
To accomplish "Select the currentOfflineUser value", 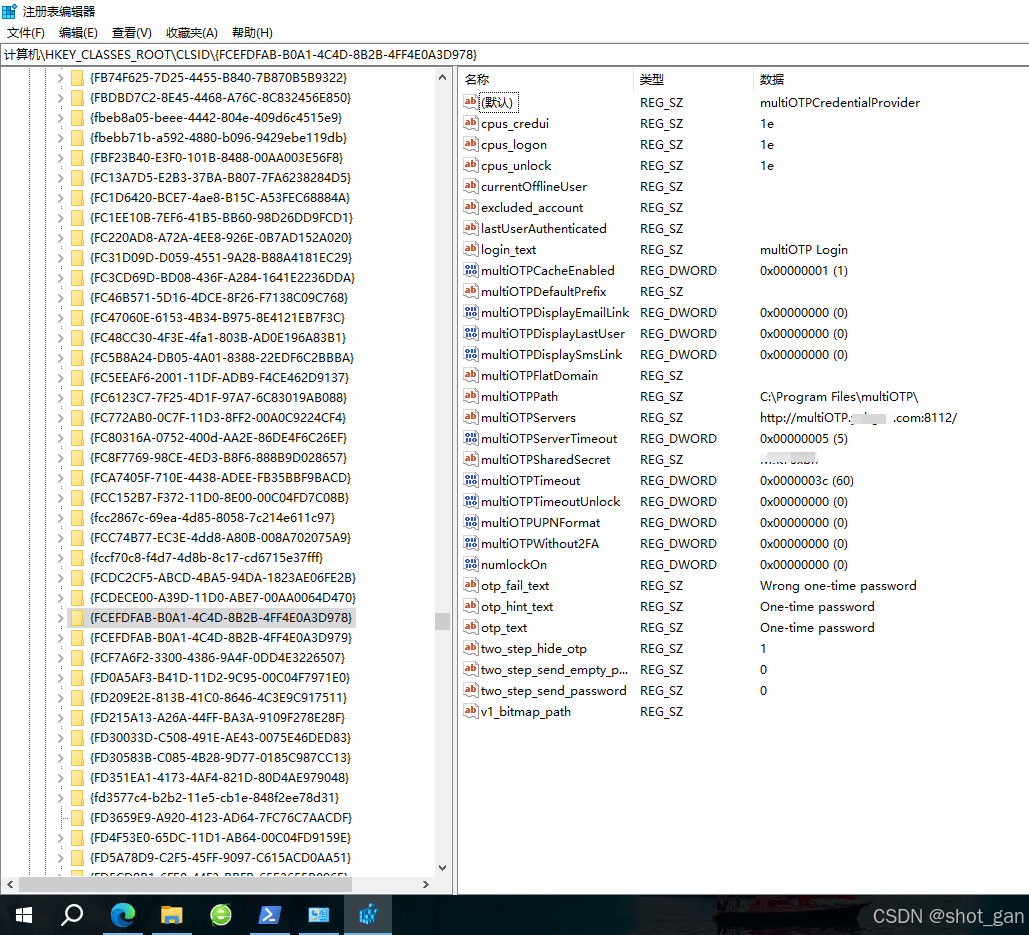I will click(534, 186).
